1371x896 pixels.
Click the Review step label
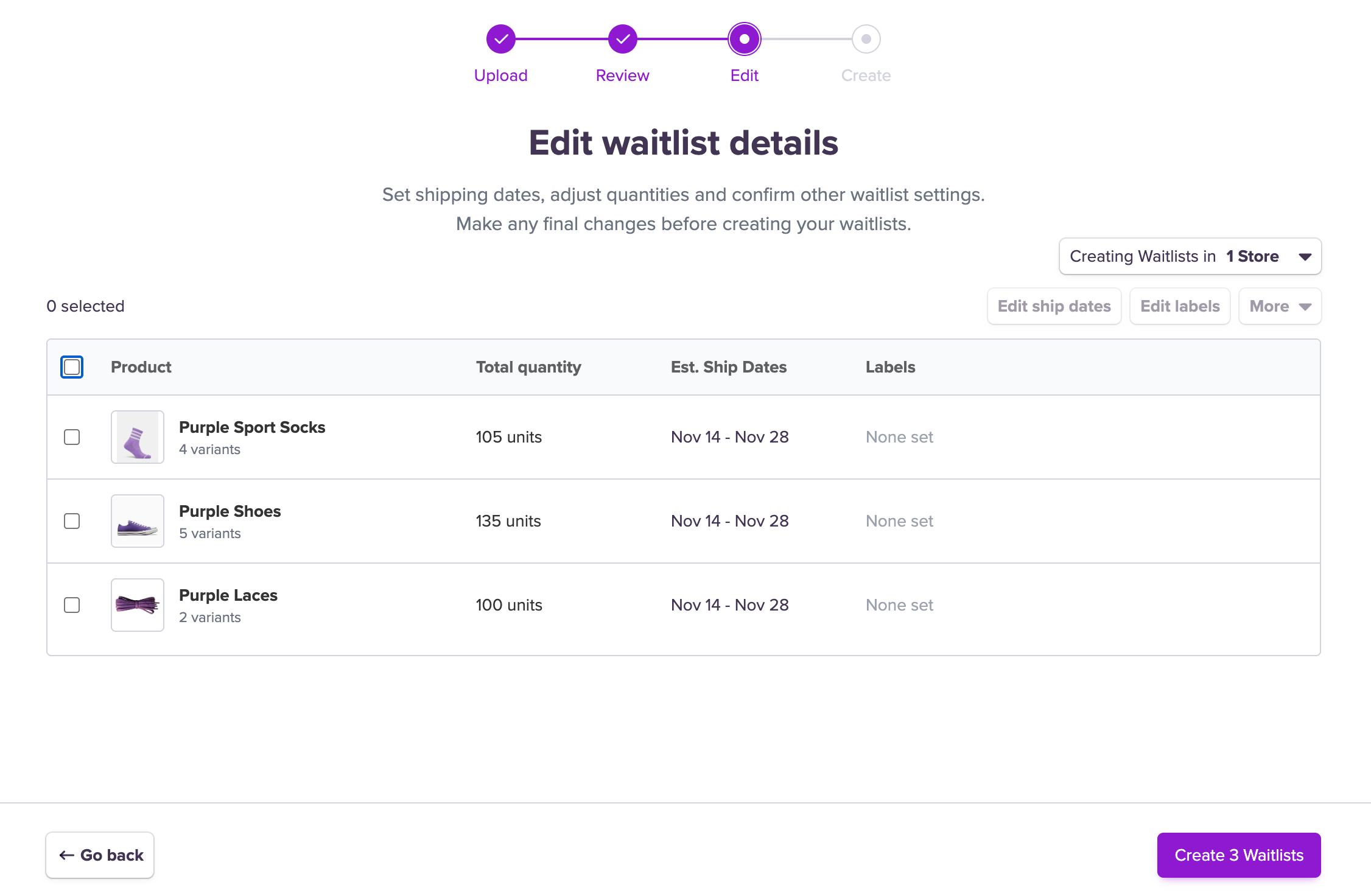click(x=622, y=75)
